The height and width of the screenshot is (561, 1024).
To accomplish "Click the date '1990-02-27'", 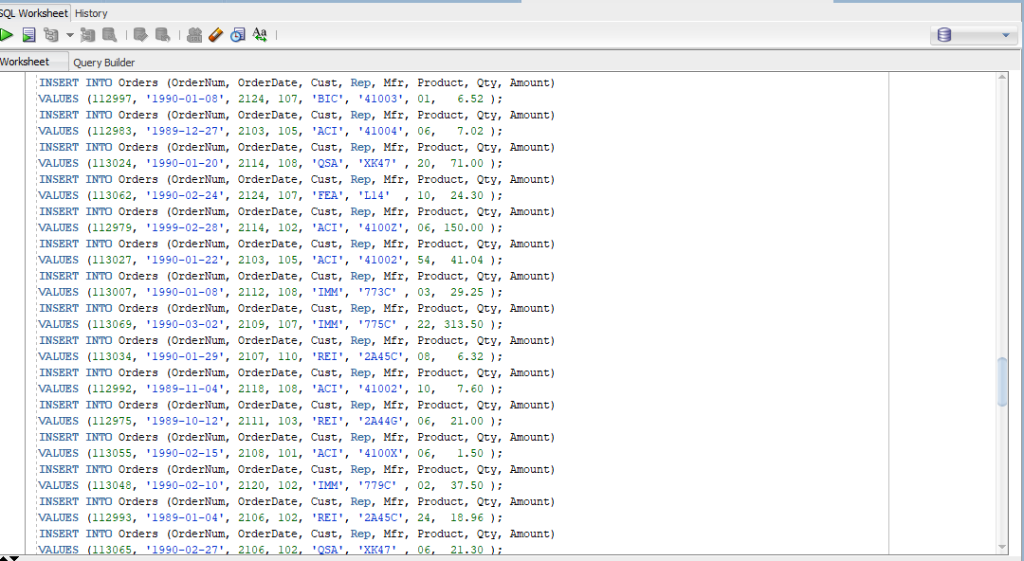I will tap(185, 550).
